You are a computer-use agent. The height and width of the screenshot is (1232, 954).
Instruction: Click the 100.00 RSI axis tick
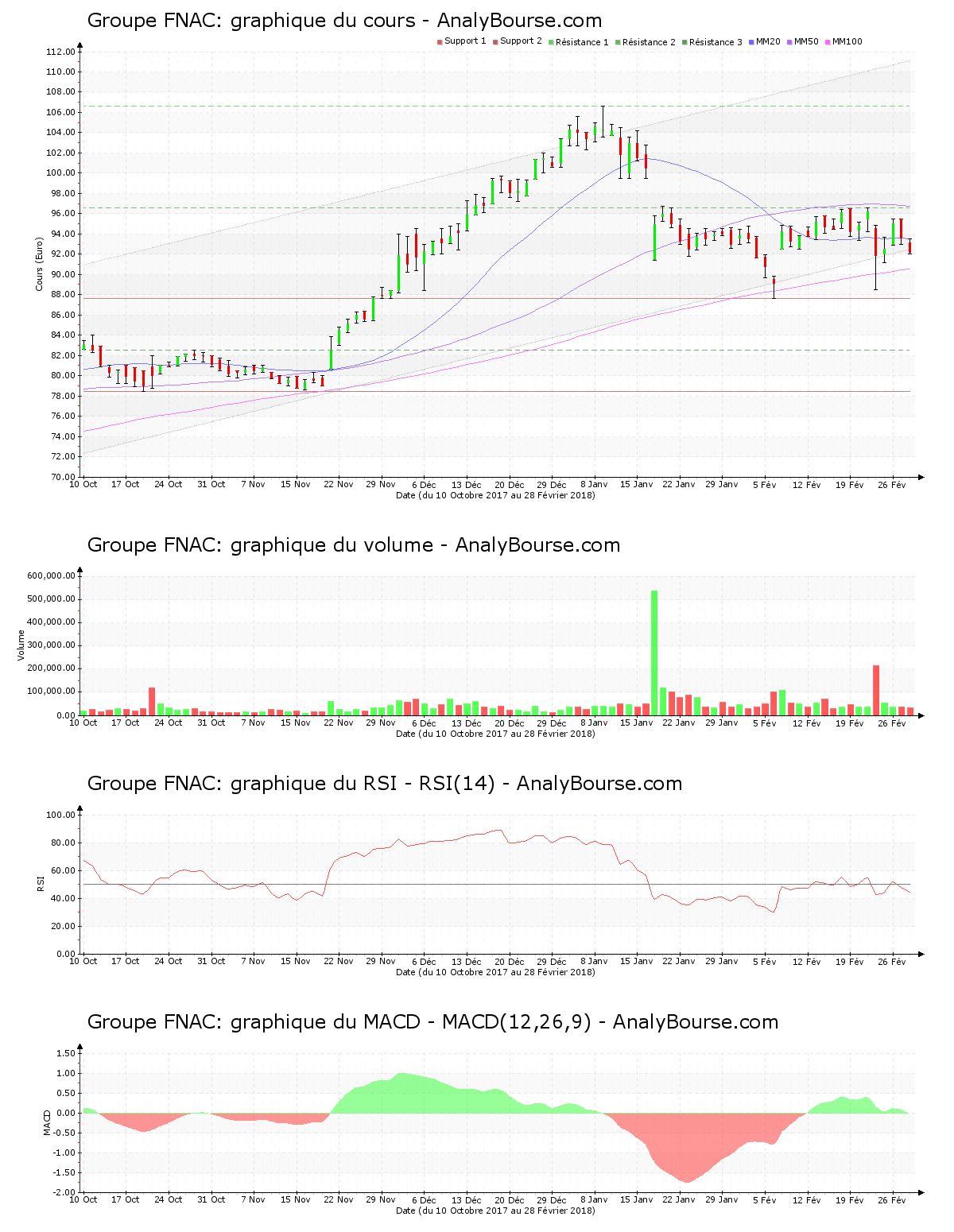click(x=61, y=816)
